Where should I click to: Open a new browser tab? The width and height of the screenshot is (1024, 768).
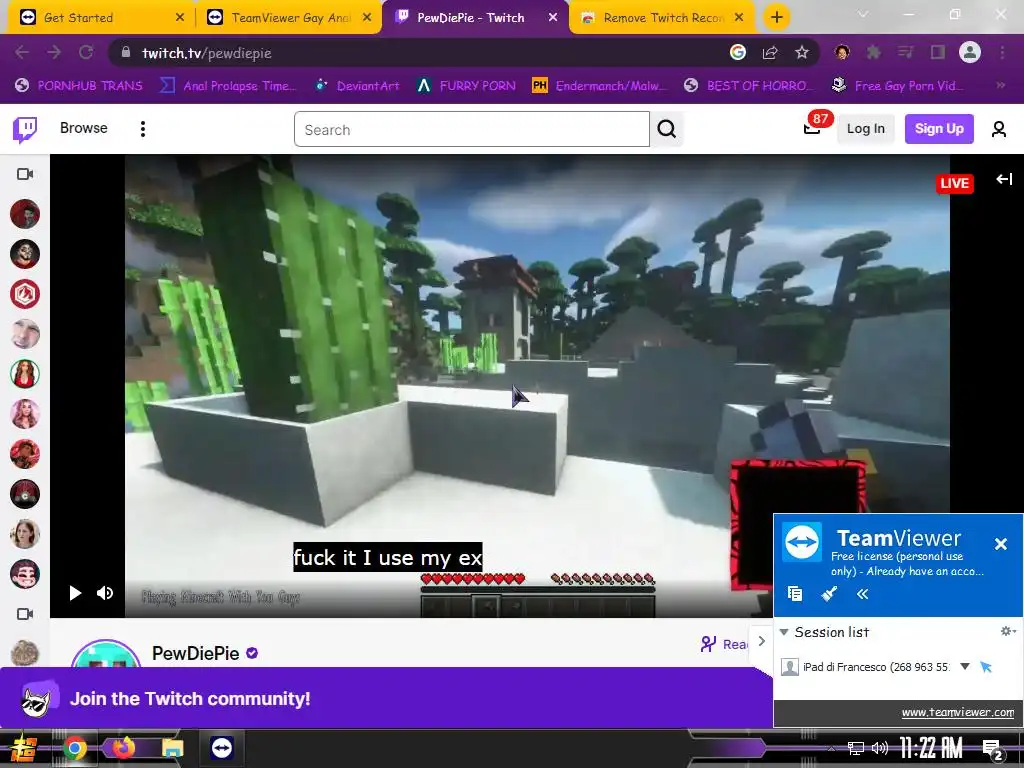tap(776, 18)
